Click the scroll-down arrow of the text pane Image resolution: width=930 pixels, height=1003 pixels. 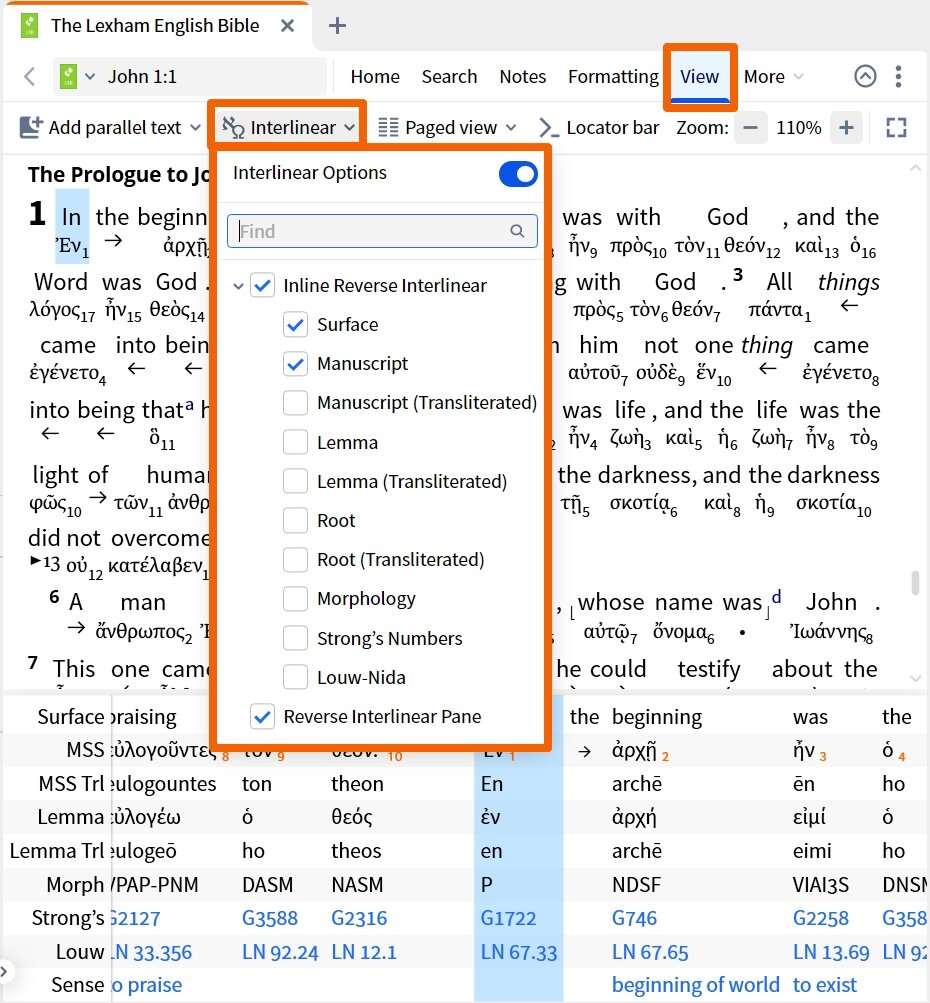tap(915, 678)
